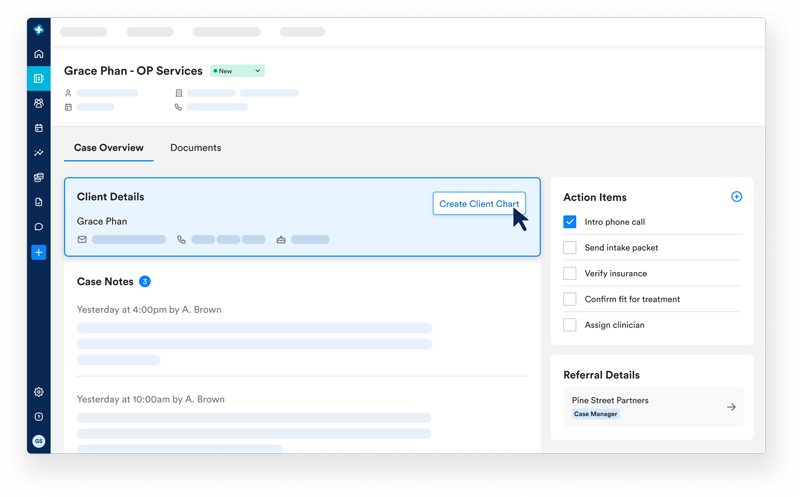Click the building icon under case title
This screenshot has width=800, height=497.
[x=179, y=93]
